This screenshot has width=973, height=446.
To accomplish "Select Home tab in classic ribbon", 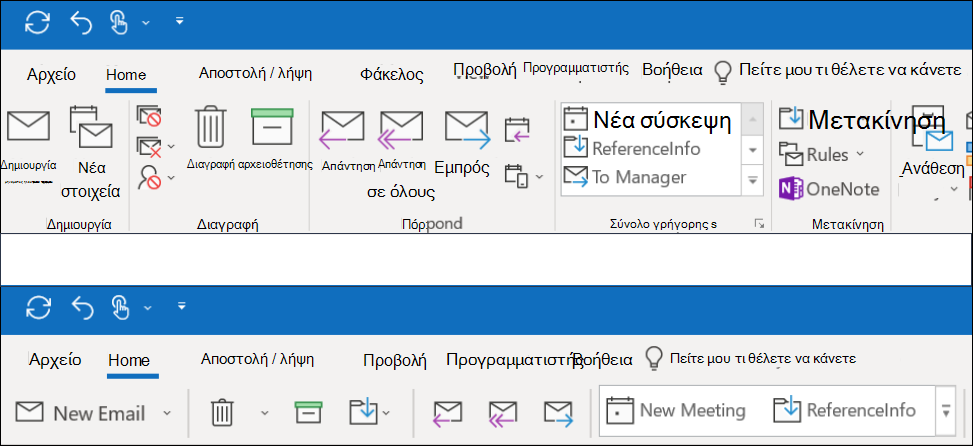I will 126,75.
